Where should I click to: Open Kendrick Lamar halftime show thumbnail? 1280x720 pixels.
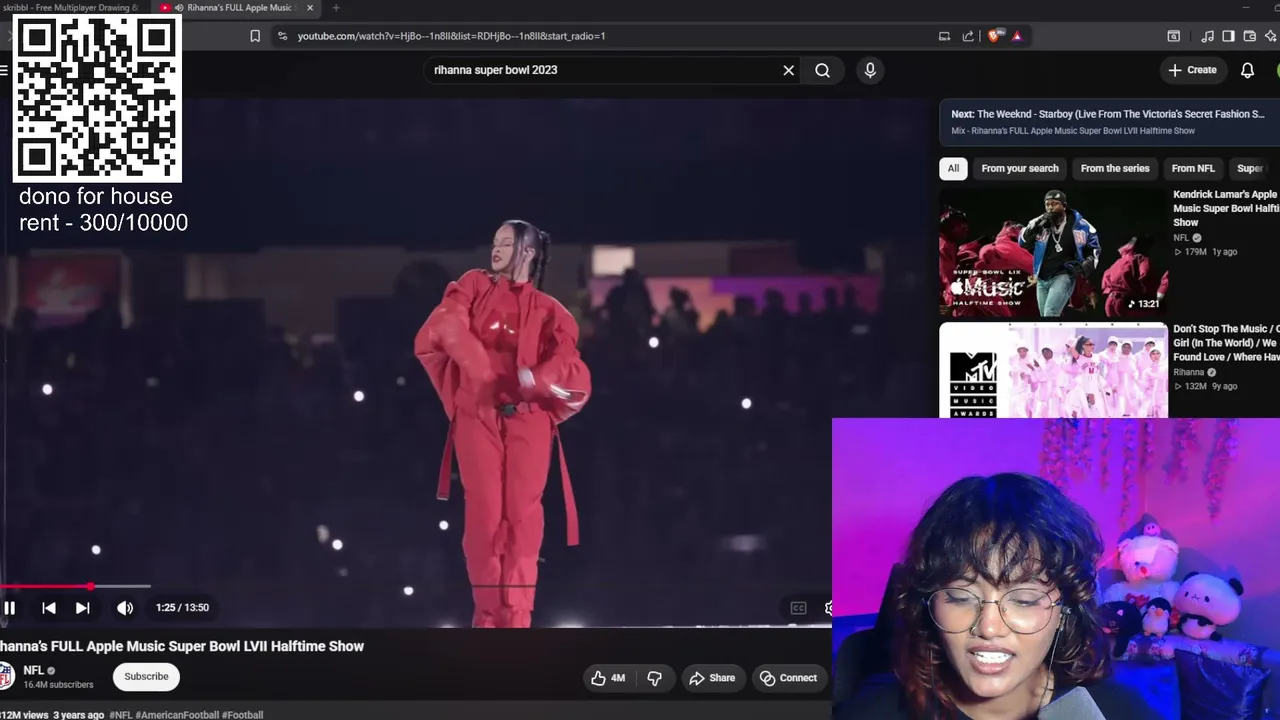[1053, 252]
